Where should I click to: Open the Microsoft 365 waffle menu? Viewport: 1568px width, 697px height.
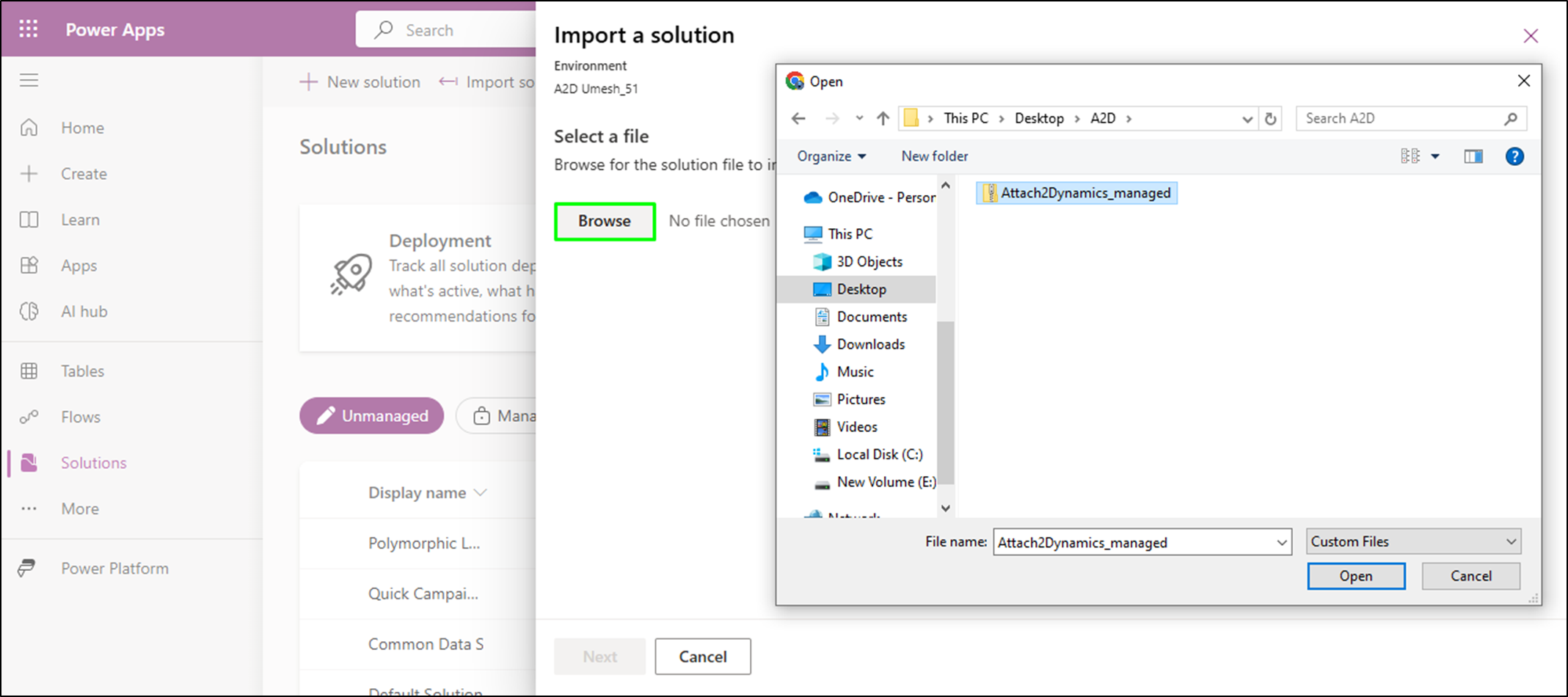[29, 29]
